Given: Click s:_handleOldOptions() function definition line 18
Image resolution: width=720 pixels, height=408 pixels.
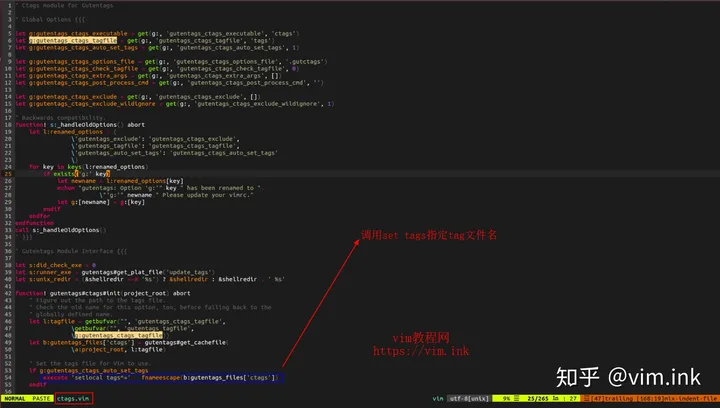Looking at the screenshot, I should (80, 125).
